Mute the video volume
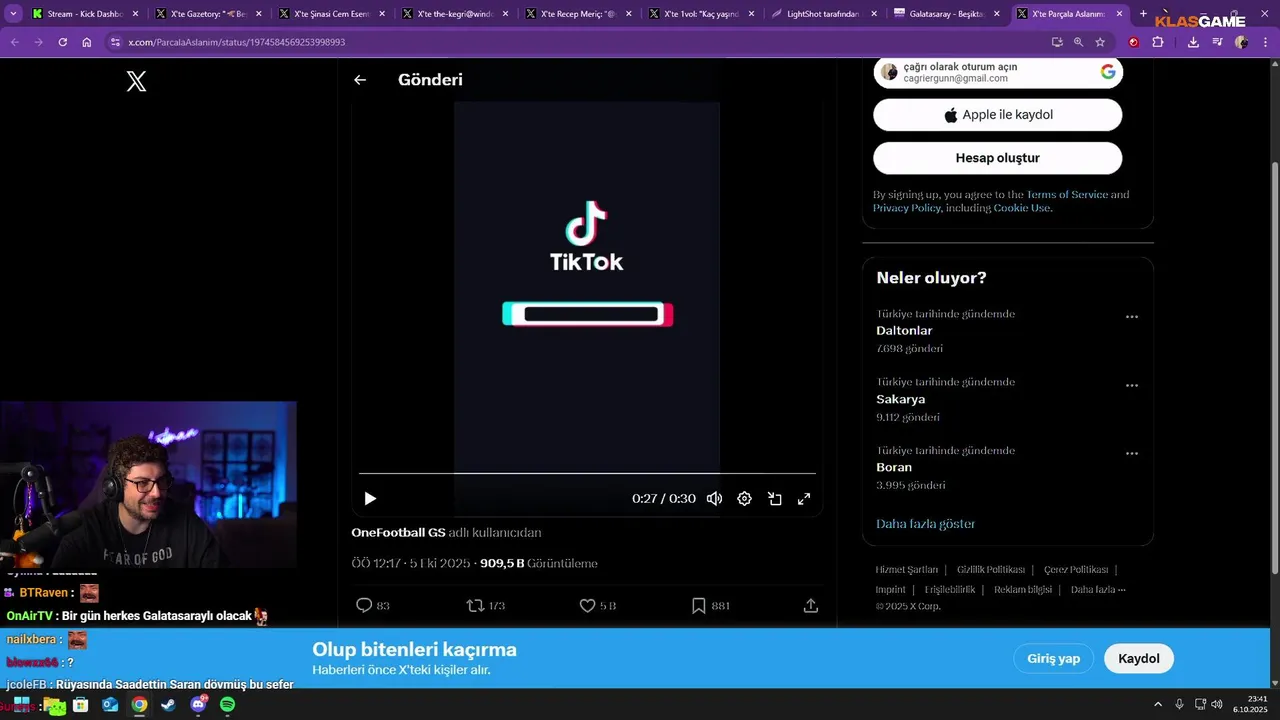The width and height of the screenshot is (1280, 720). coord(714,498)
